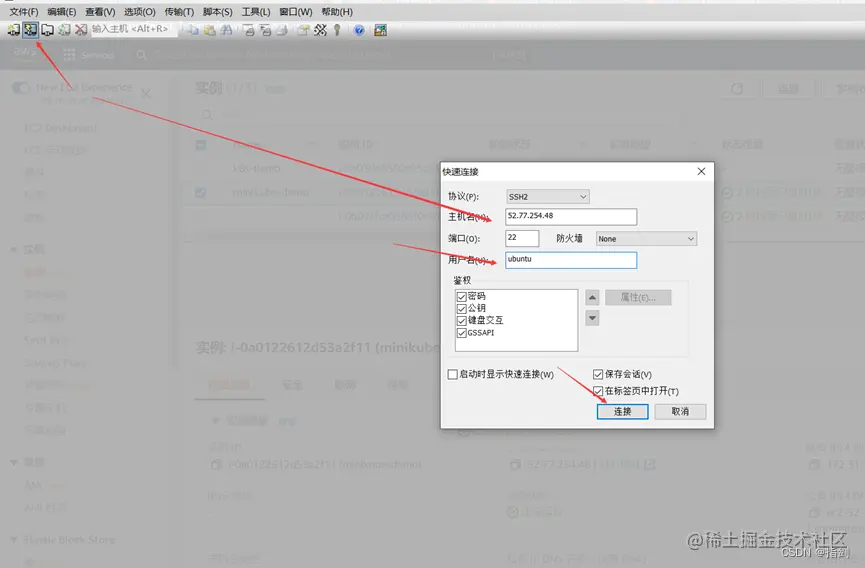The width and height of the screenshot is (865, 568).
Task: Uncheck 在标签页中打开 checkbox
Action: pos(598,391)
